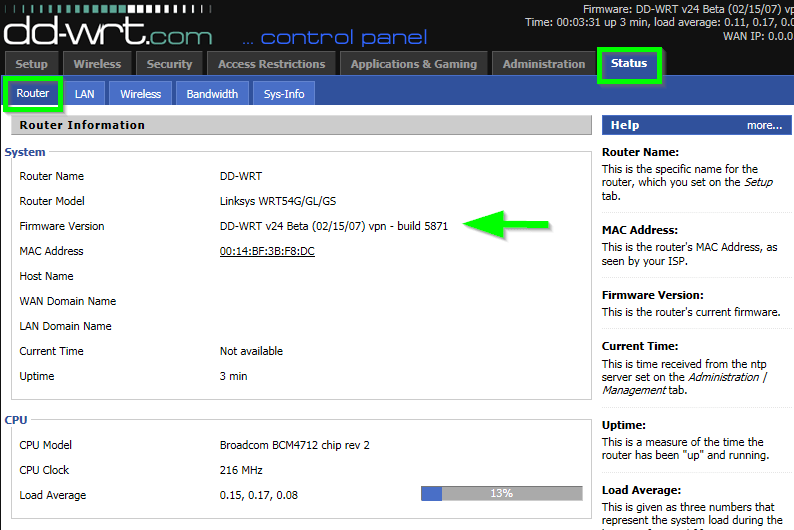
Task: Select the Status tab
Action: tap(629, 64)
